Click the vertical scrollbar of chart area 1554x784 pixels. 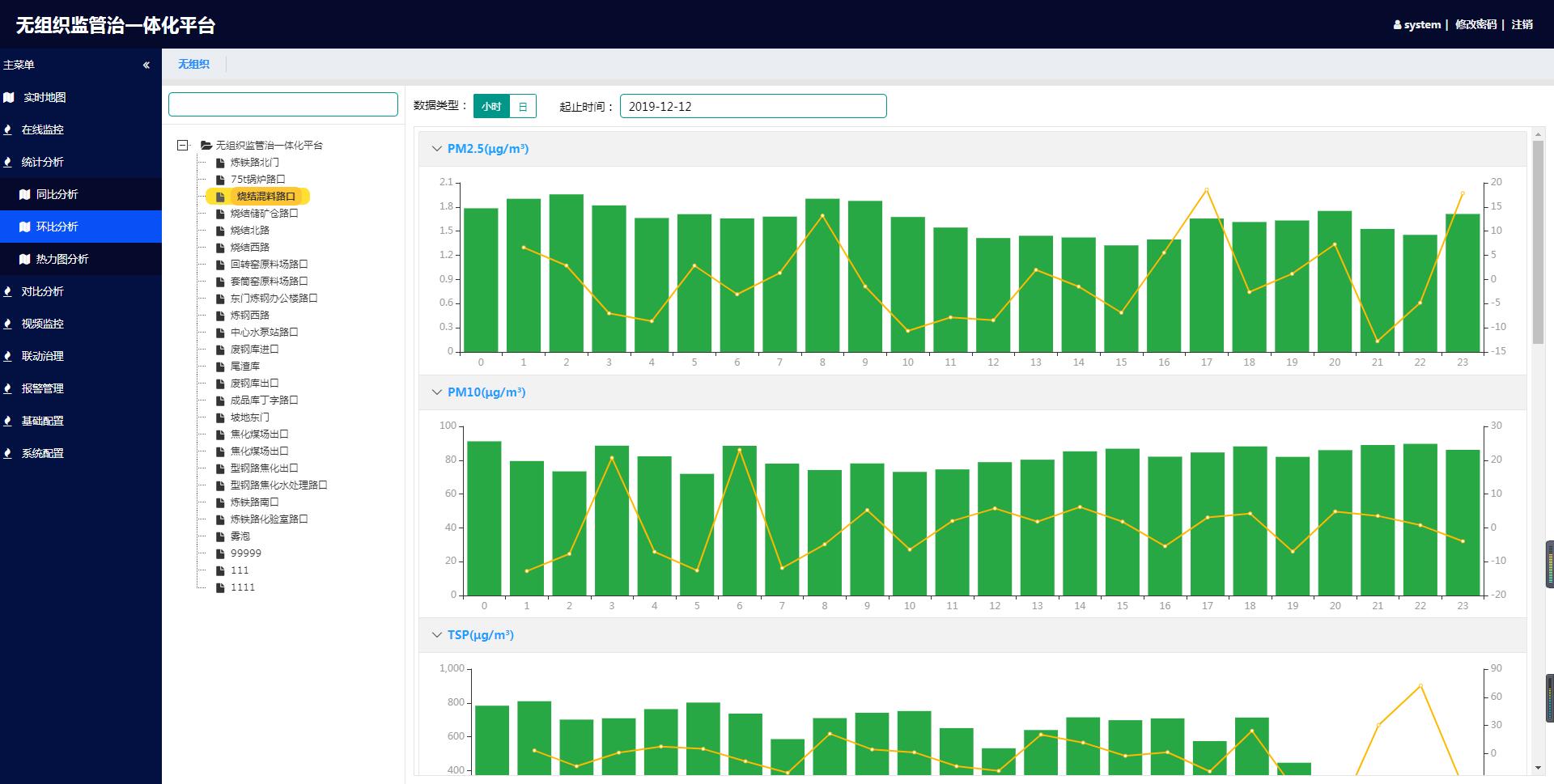1538,243
